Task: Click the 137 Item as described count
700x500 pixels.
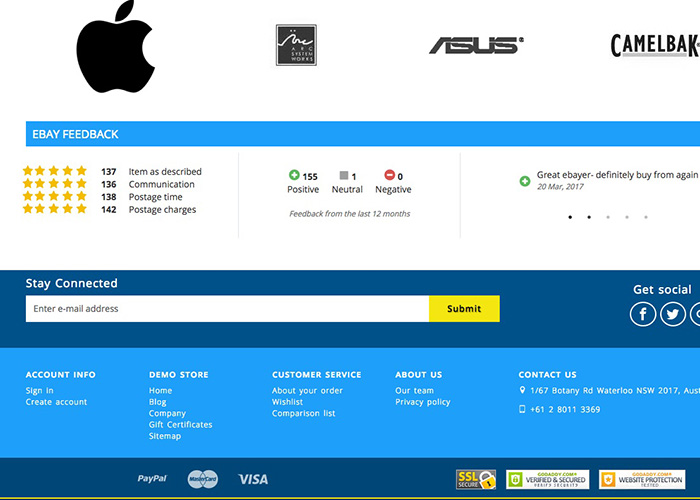Action: pos(108,171)
